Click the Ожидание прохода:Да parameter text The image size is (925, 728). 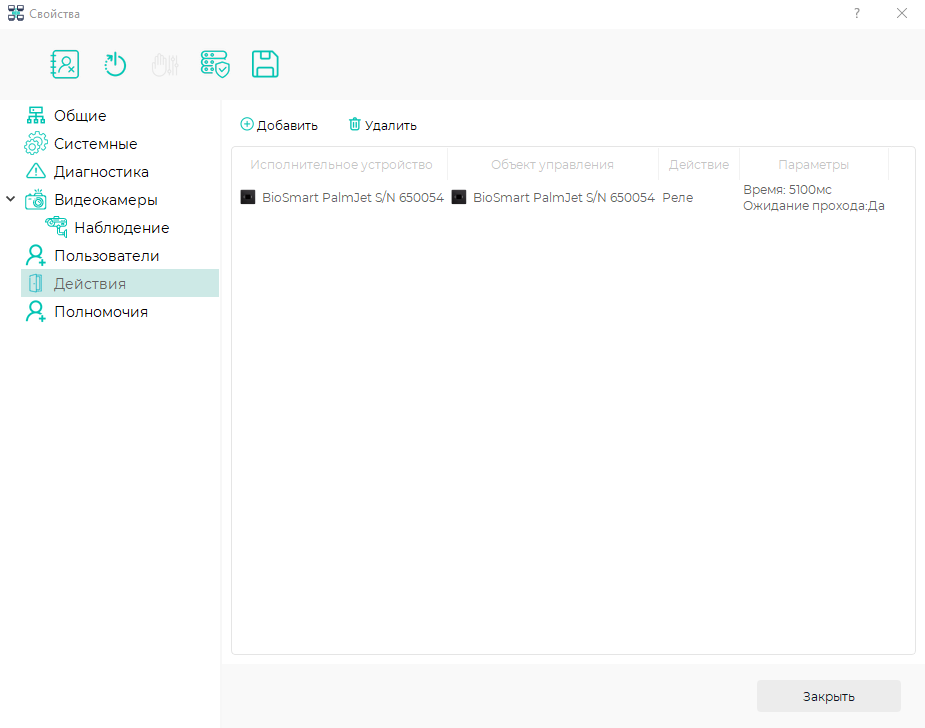click(x=814, y=206)
